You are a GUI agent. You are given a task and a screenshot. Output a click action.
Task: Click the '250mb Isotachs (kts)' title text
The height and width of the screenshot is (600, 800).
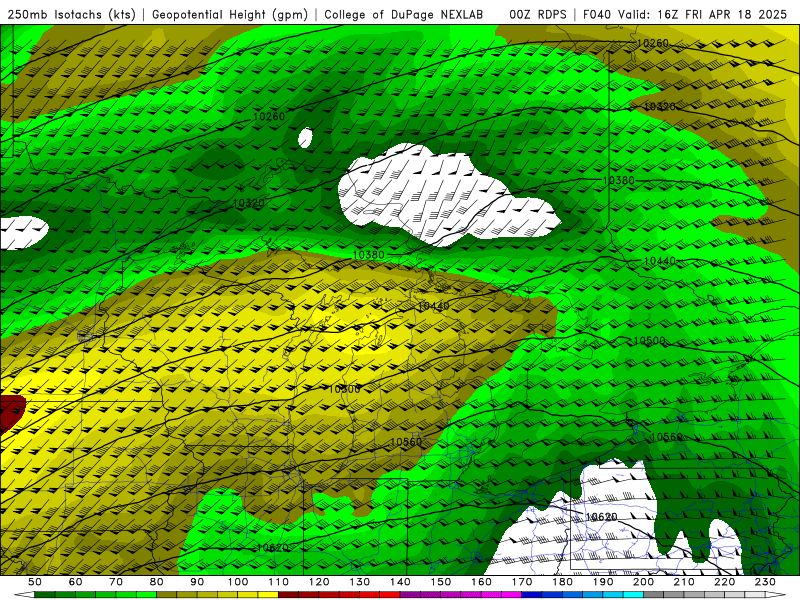click(x=72, y=14)
